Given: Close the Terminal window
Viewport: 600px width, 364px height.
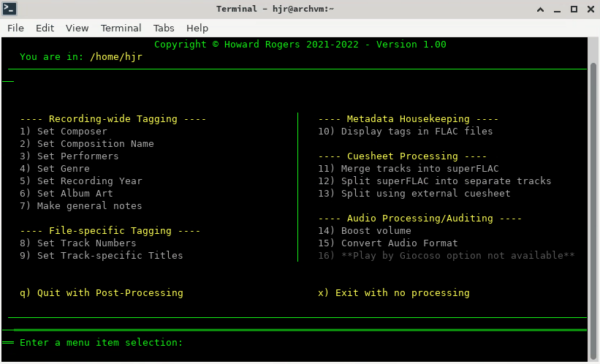Looking at the screenshot, I should tap(591, 9).
